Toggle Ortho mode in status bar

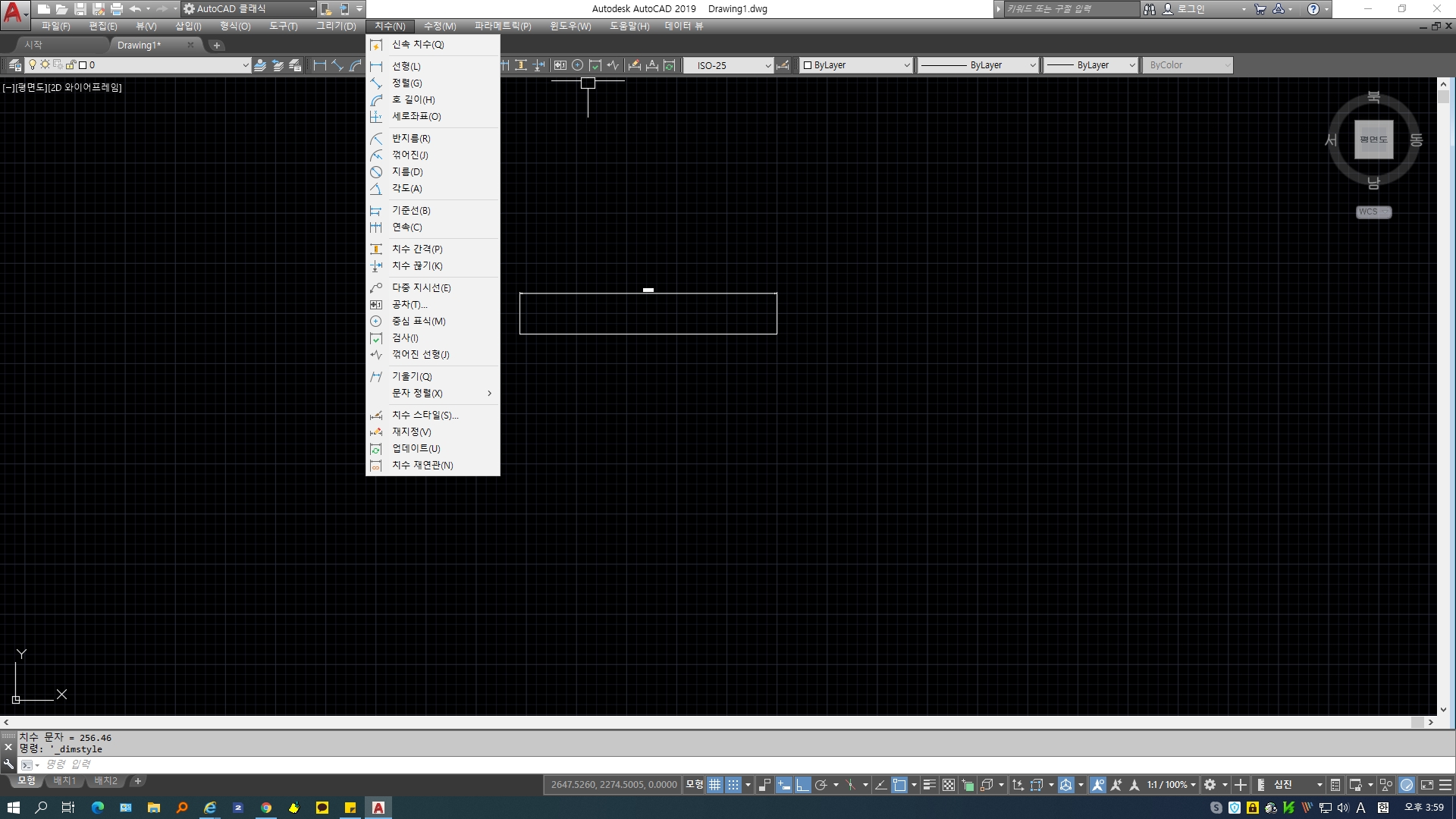(802, 785)
